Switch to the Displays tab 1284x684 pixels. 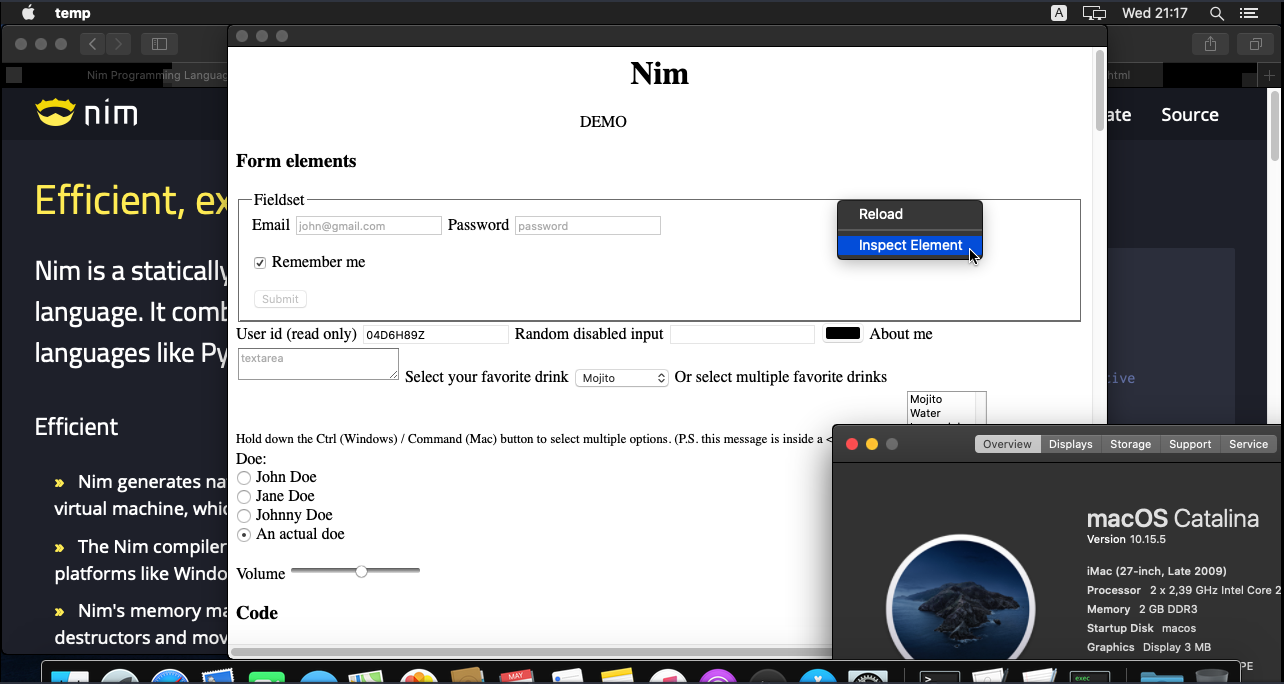point(1070,444)
